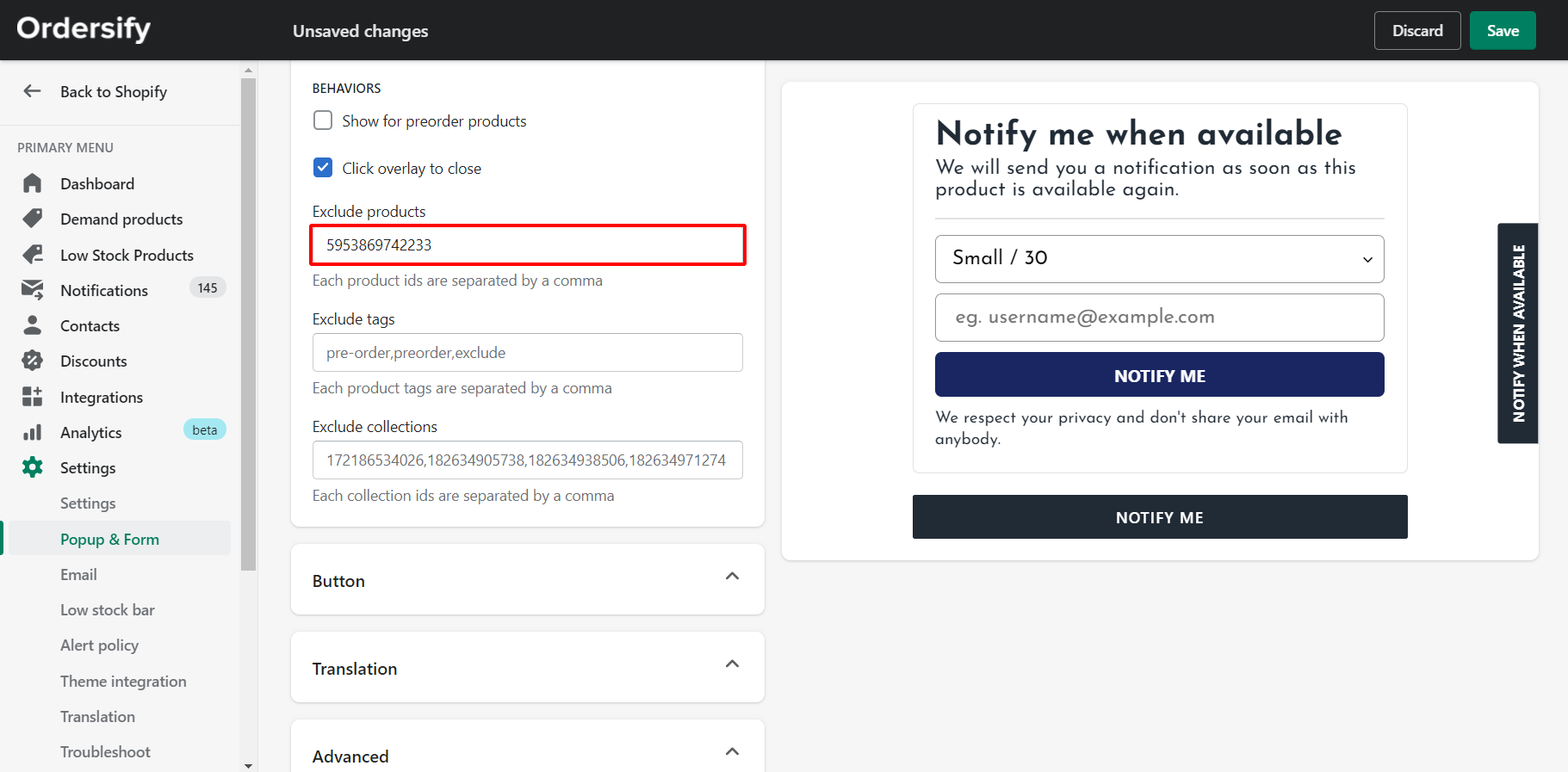This screenshot has height=772, width=1568.
Task: Open the Settings parent menu item
Action: pos(88,467)
